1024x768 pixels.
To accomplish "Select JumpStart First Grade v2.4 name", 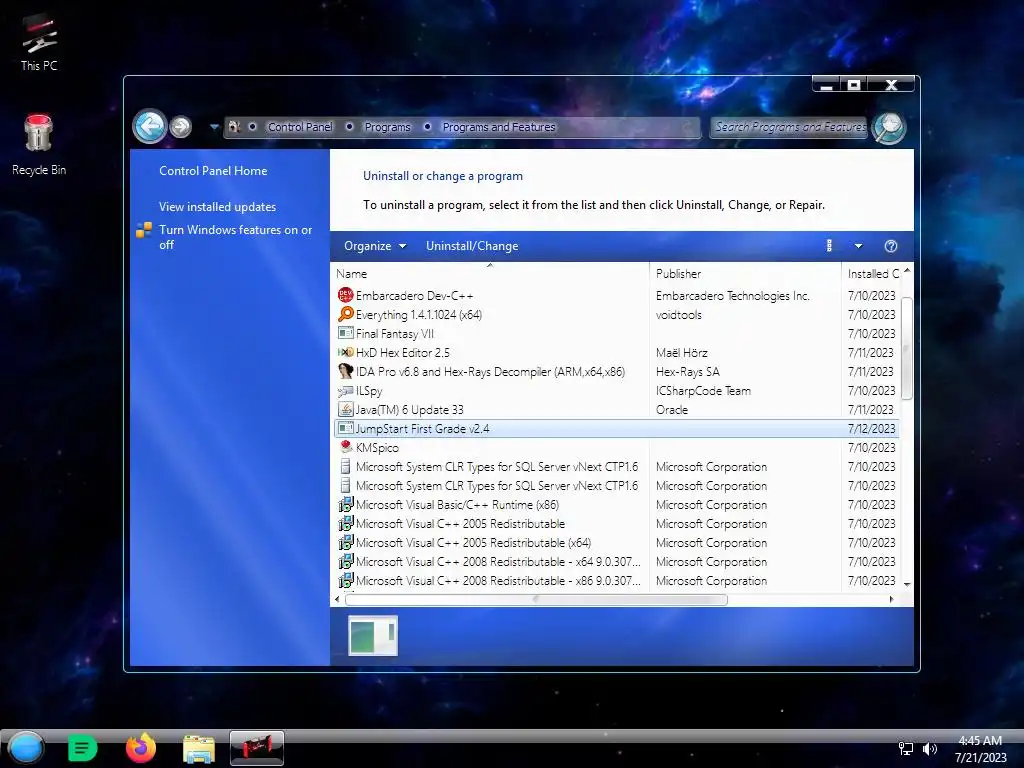I will pos(422,428).
